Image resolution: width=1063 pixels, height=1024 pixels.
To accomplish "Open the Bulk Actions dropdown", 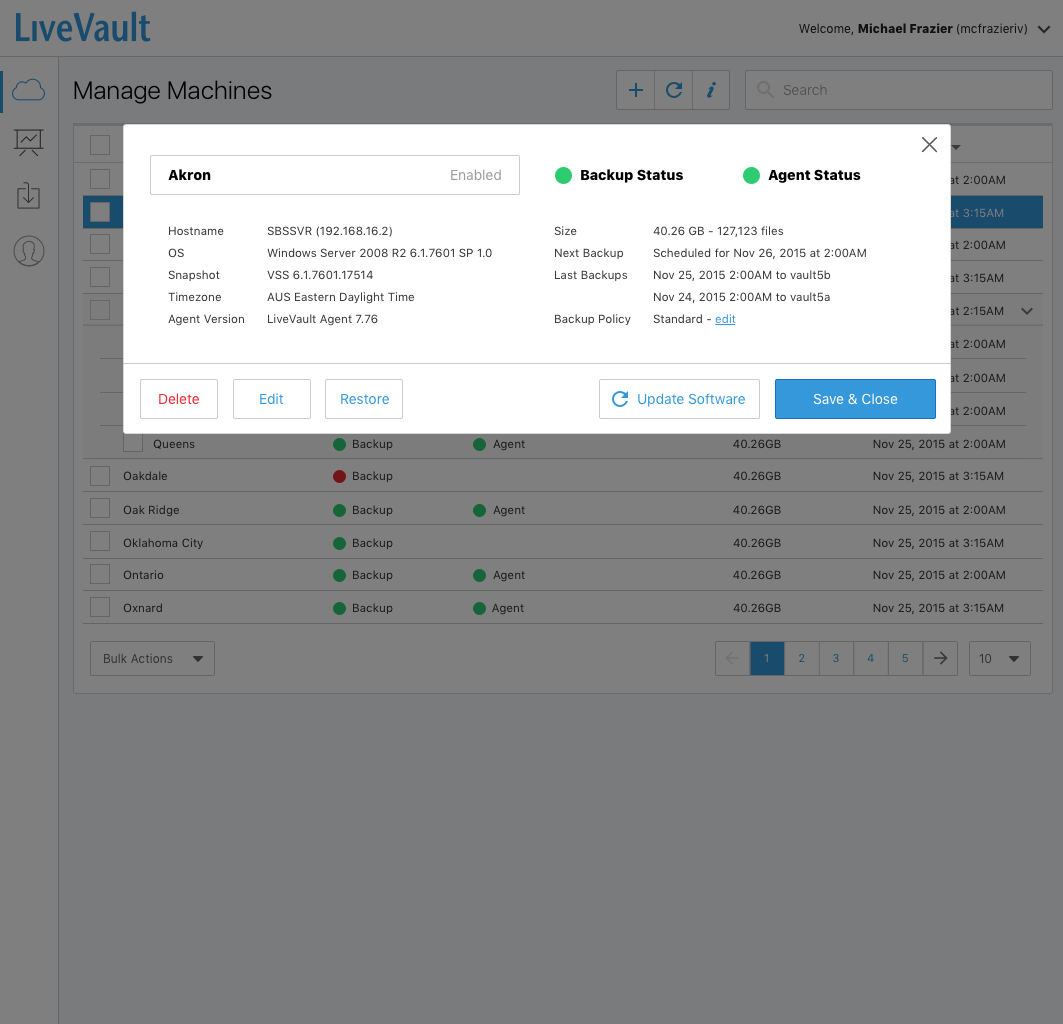I will [x=153, y=658].
